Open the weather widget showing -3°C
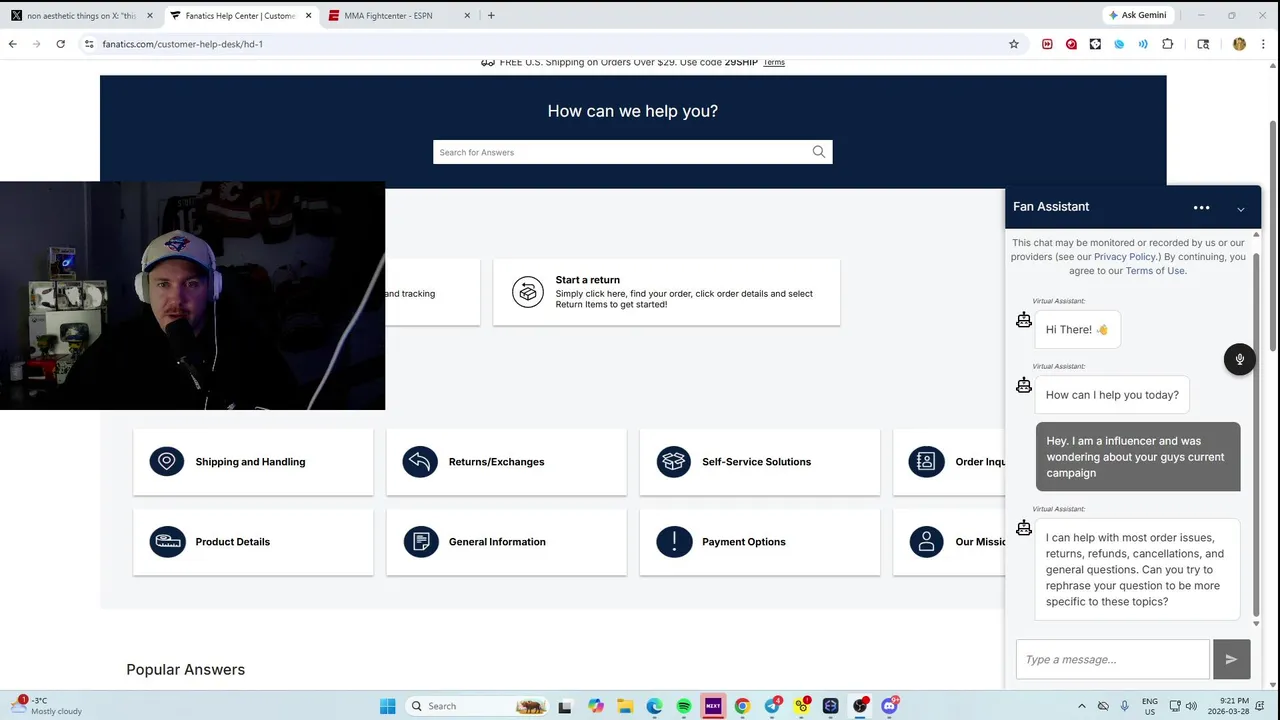The image size is (1280, 720). click(46, 706)
